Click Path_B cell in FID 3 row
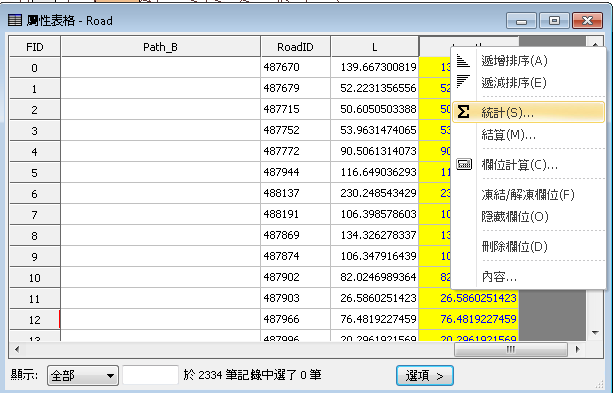 click(161, 130)
